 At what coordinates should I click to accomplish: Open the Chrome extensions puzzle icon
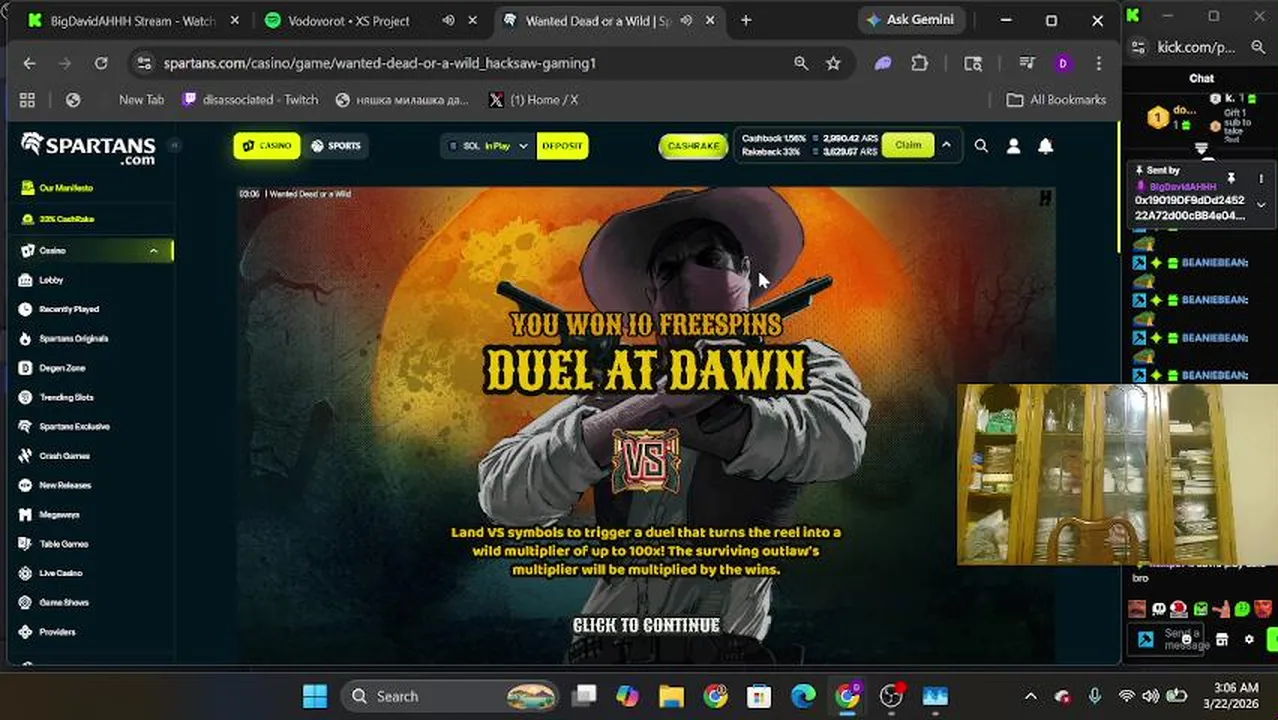(x=920, y=63)
